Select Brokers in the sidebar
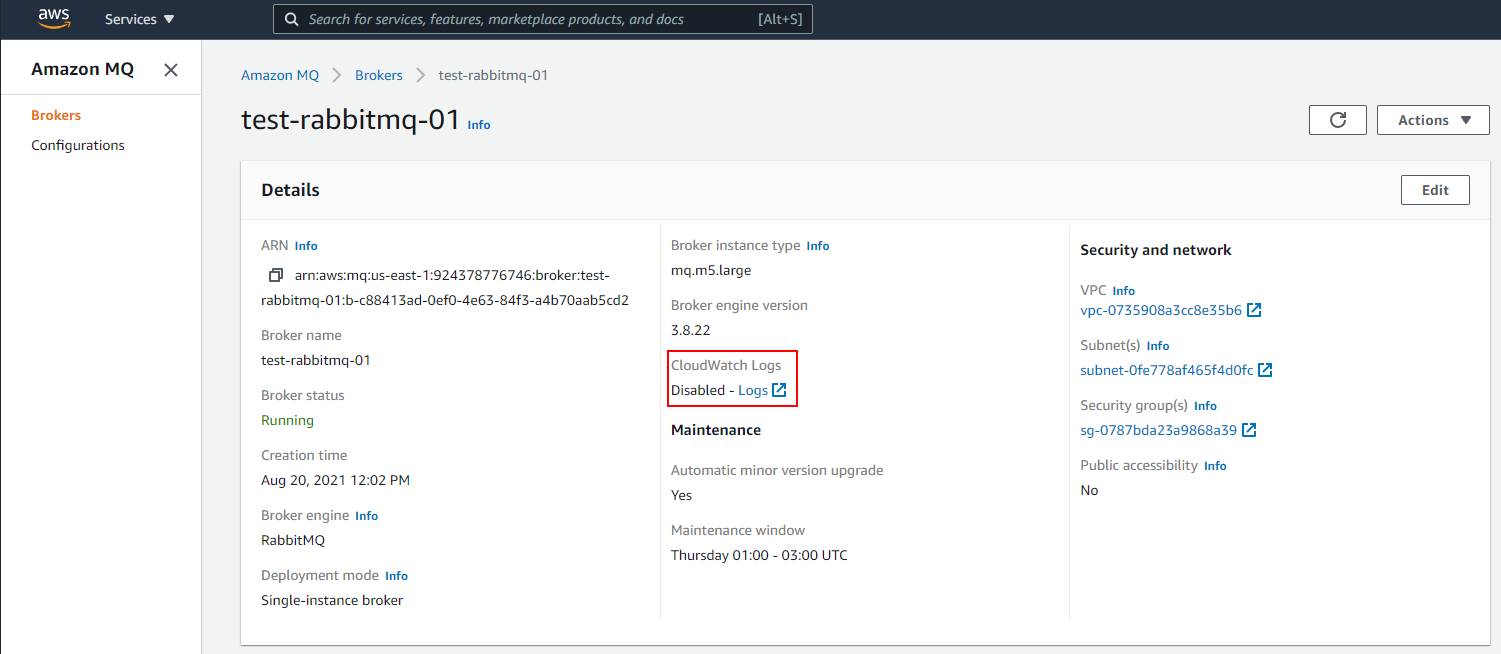1501x654 pixels. (56, 115)
